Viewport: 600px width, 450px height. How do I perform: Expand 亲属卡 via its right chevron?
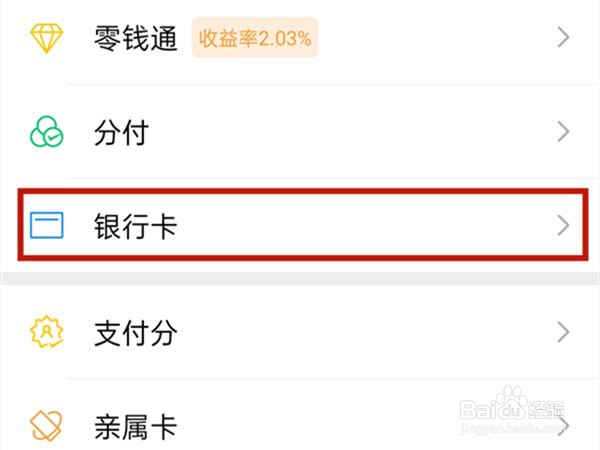tap(565, 426)
